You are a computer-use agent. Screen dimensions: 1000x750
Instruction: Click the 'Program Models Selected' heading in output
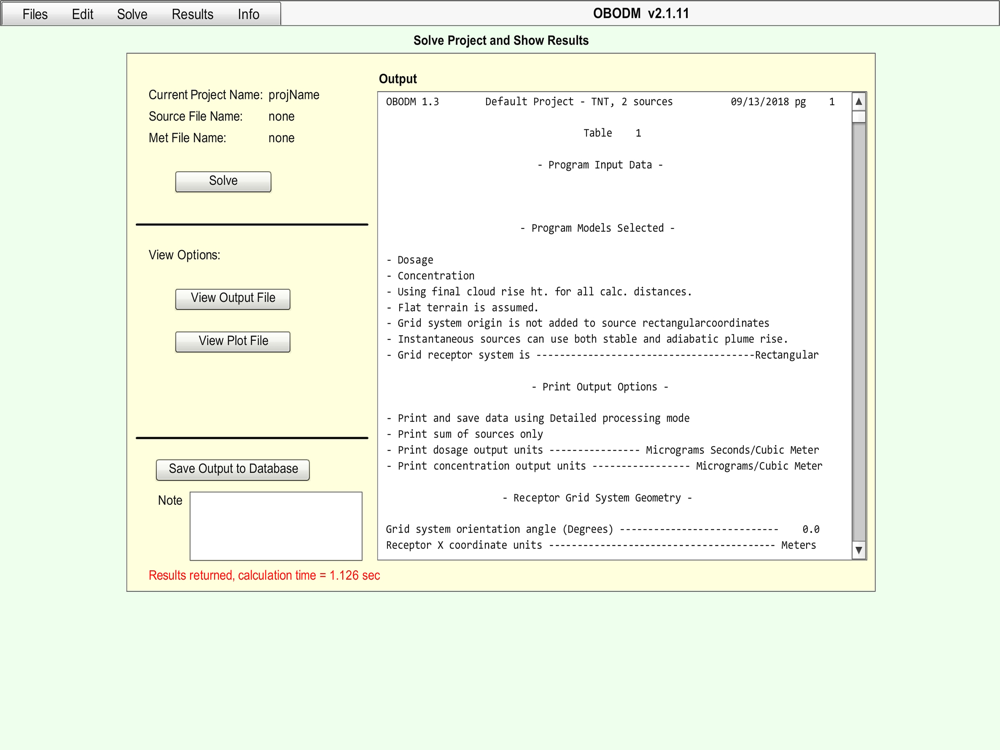tap(598, 228)
